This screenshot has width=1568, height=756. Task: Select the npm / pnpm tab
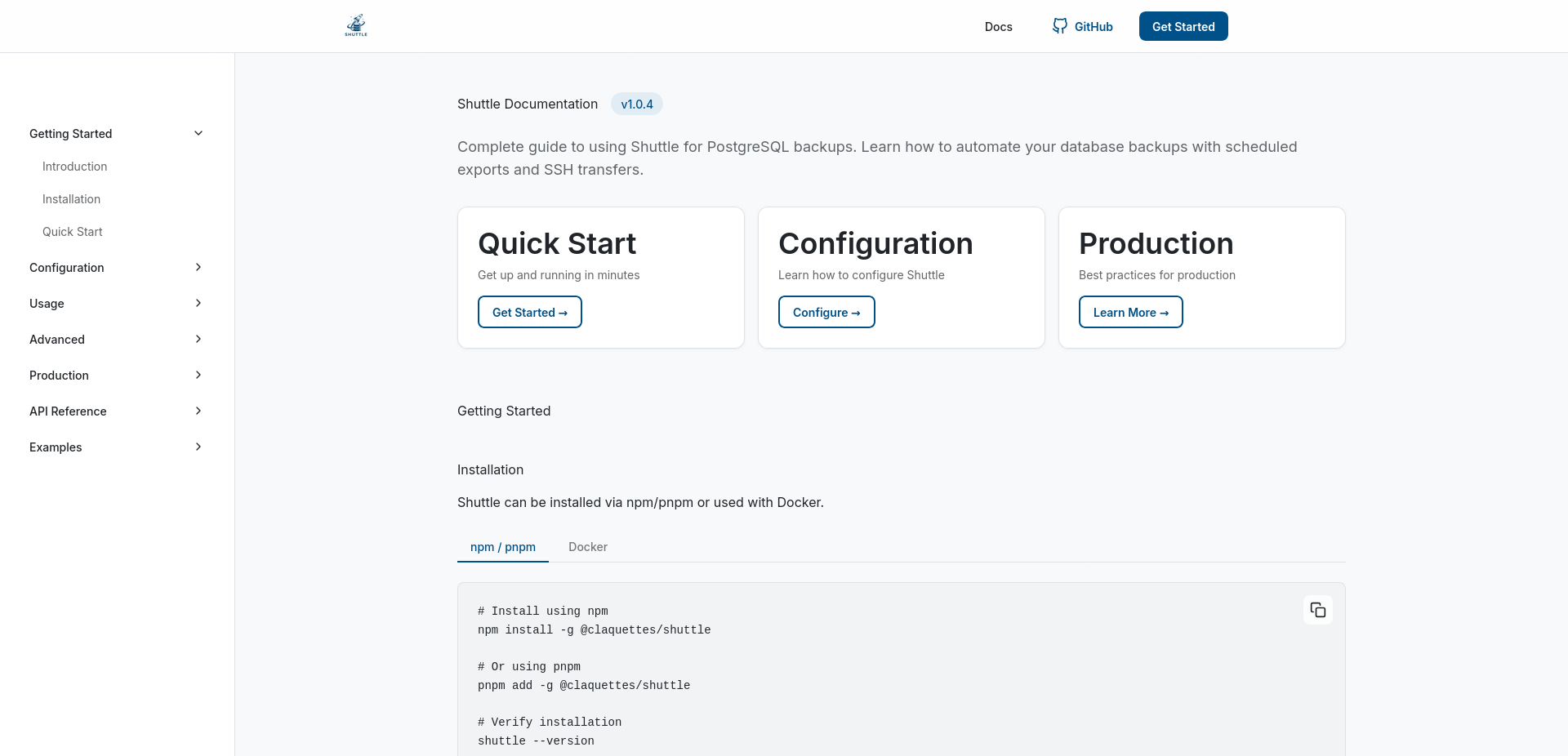click(x=502, y=547)
